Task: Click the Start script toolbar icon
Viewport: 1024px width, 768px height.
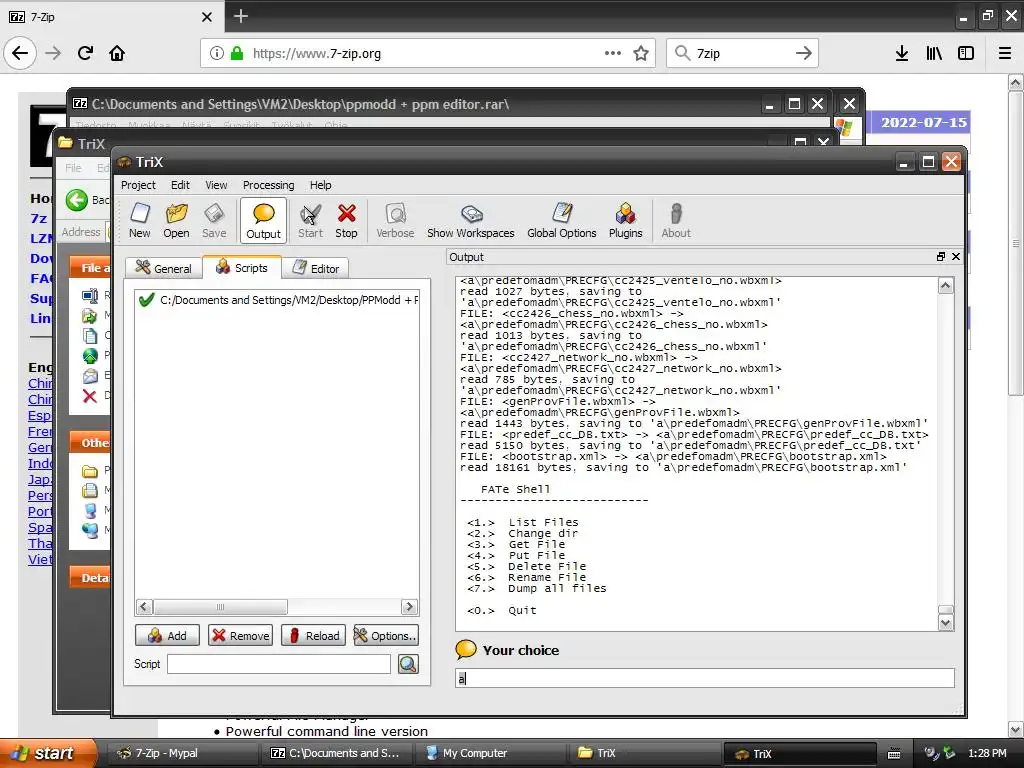Action: coord(310,221)
